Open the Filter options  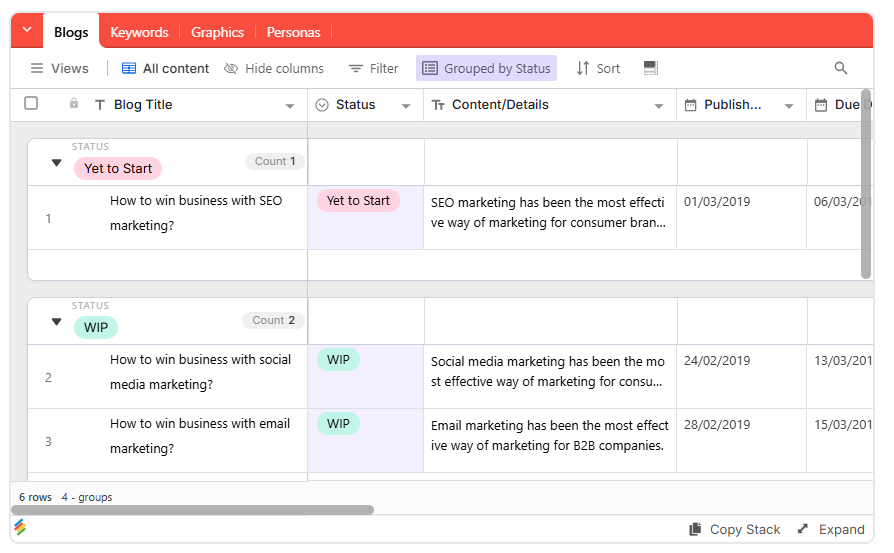[x=373, y=68]
